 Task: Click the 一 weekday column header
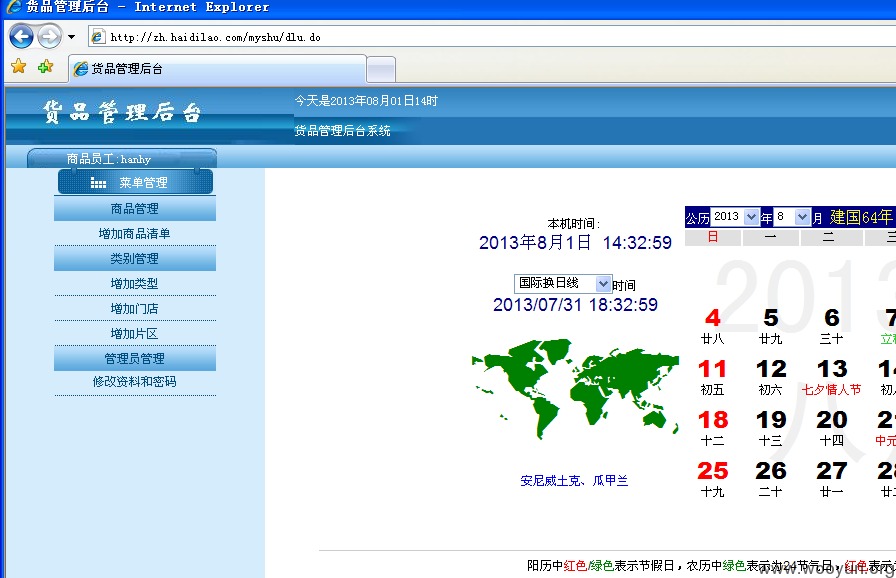pyautogui.click(x=770, y=237)
